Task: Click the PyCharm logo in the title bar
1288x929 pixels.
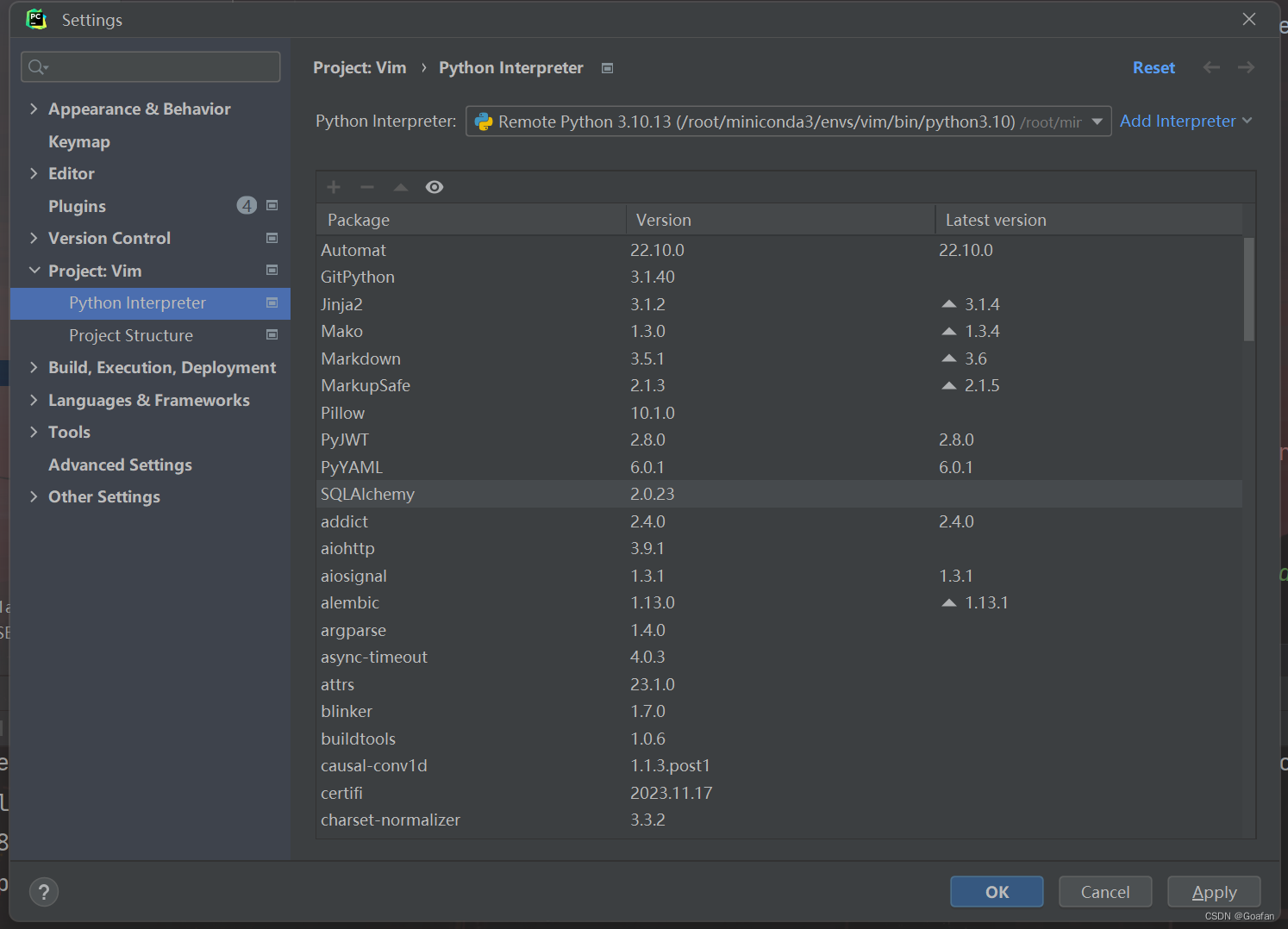Action: tap(35, 18)
